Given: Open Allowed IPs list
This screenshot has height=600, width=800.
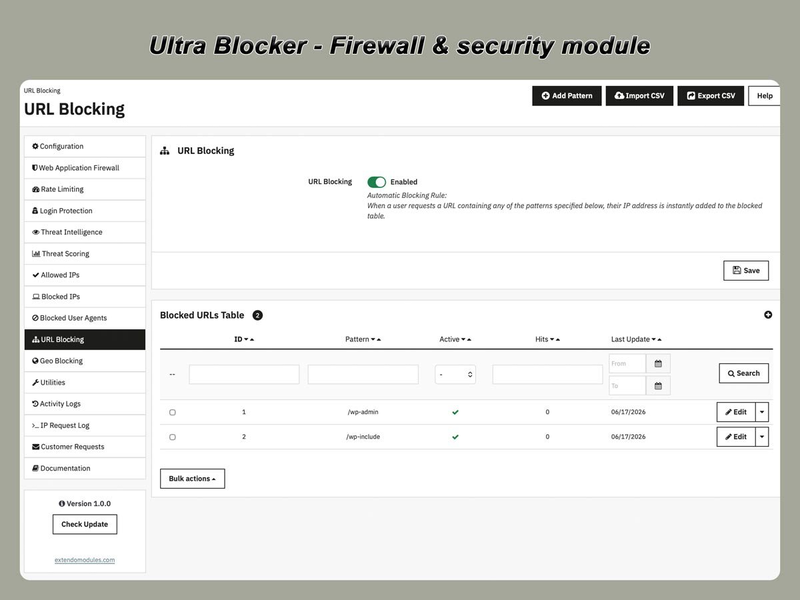Looking at the screenshot, I should pyautogui.click(x=85, y=275).
